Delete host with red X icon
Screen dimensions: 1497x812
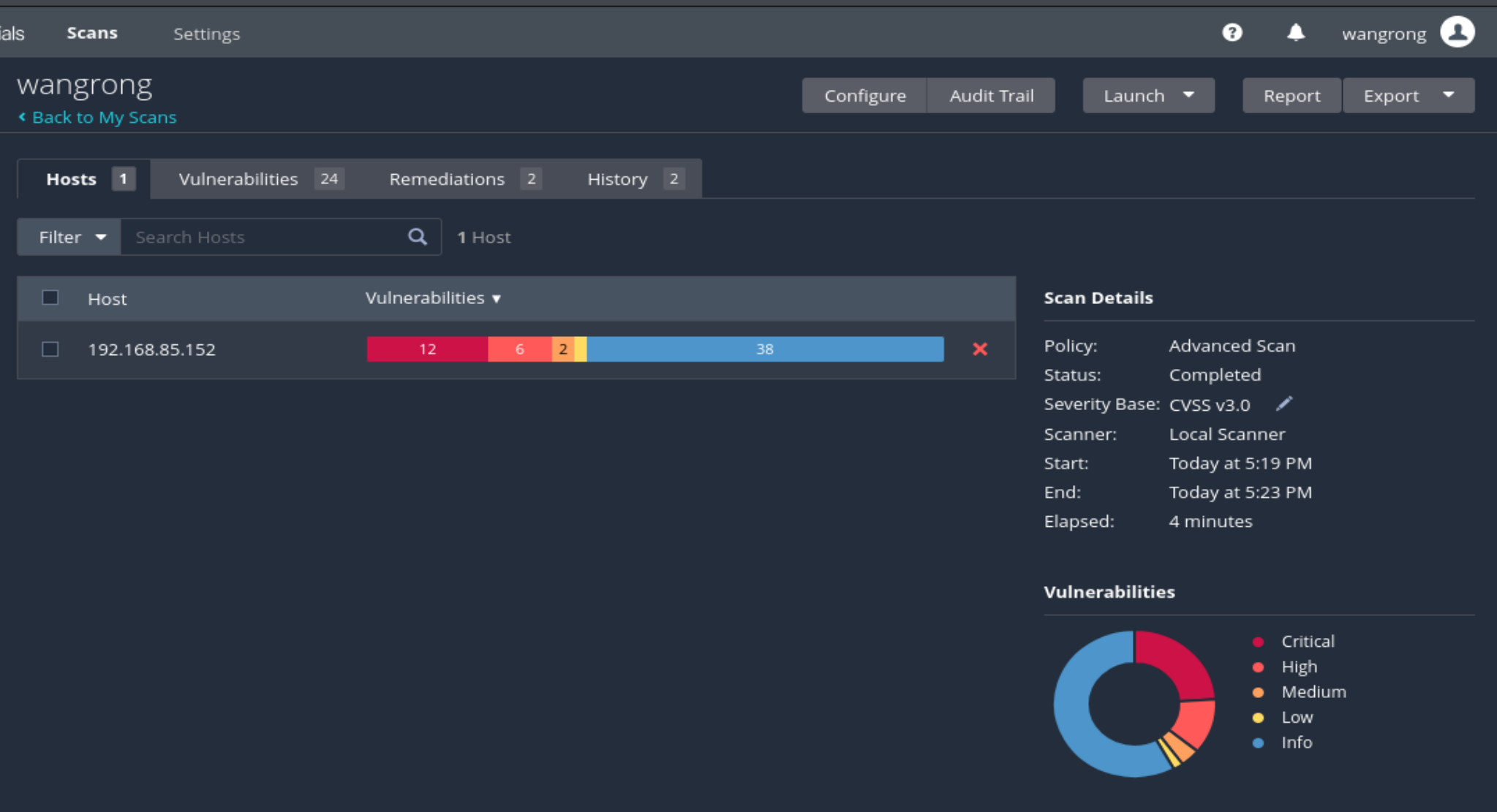click(980, 349)
